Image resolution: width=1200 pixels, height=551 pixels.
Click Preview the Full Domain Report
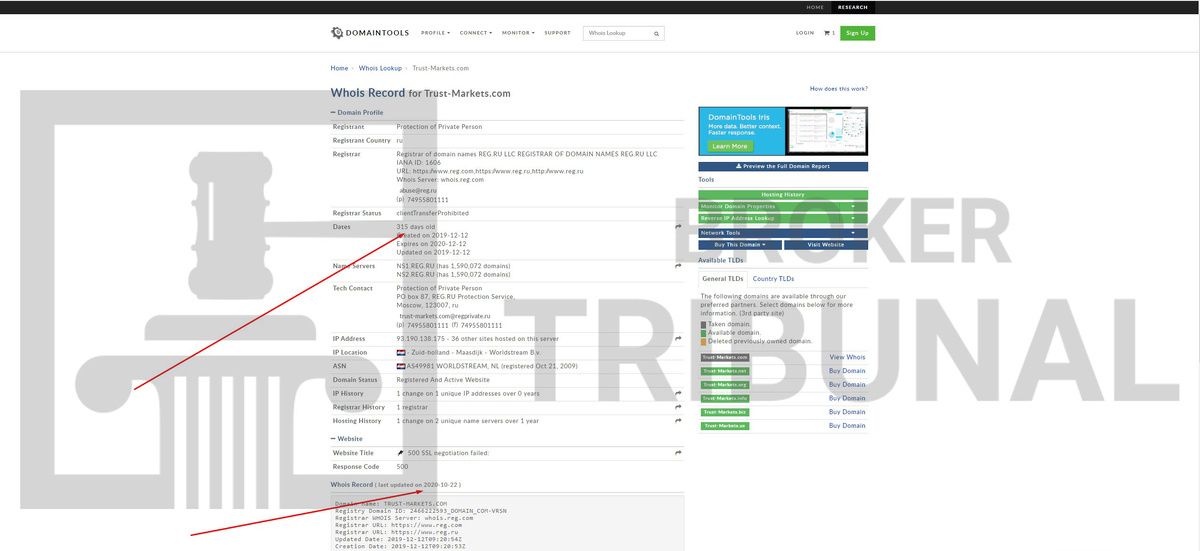[x=783, y=167]
